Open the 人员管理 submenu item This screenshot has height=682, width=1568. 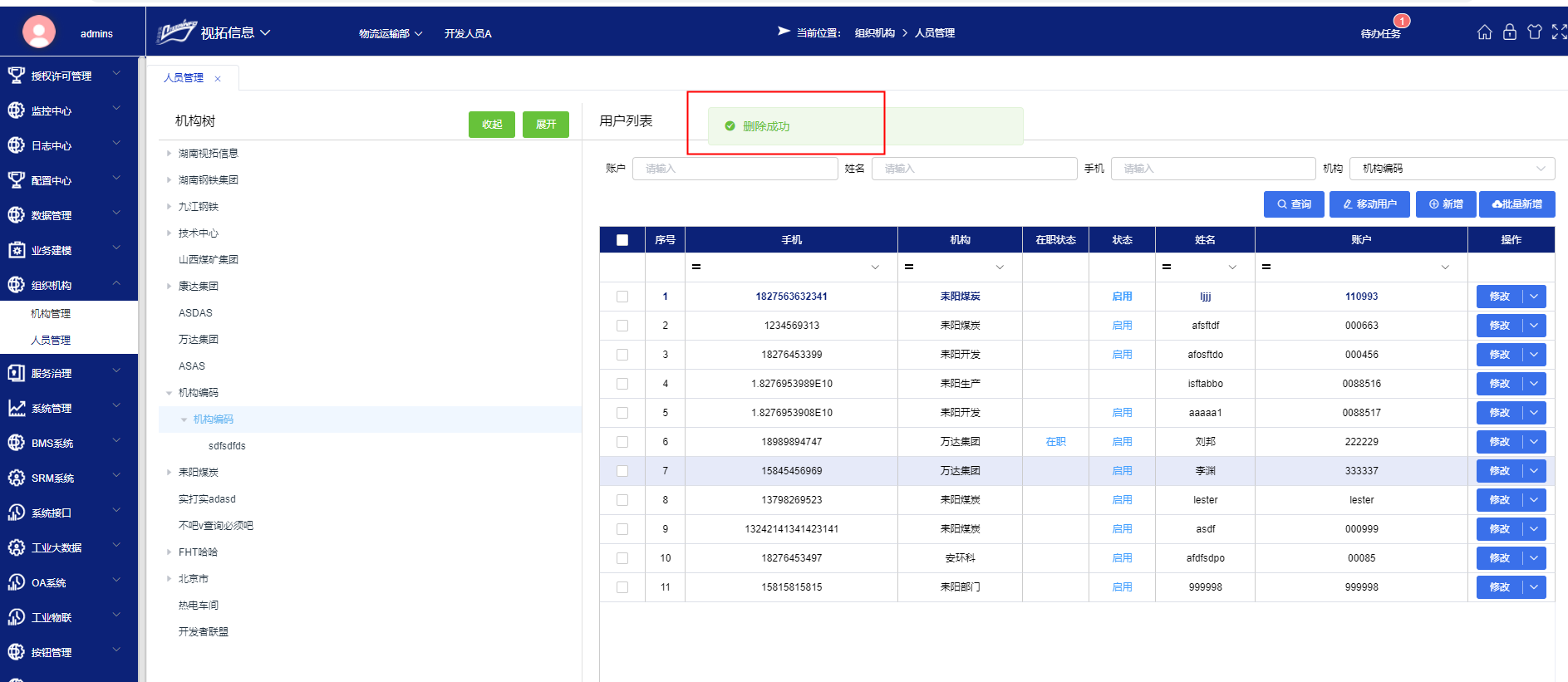[x=51, y=341]
